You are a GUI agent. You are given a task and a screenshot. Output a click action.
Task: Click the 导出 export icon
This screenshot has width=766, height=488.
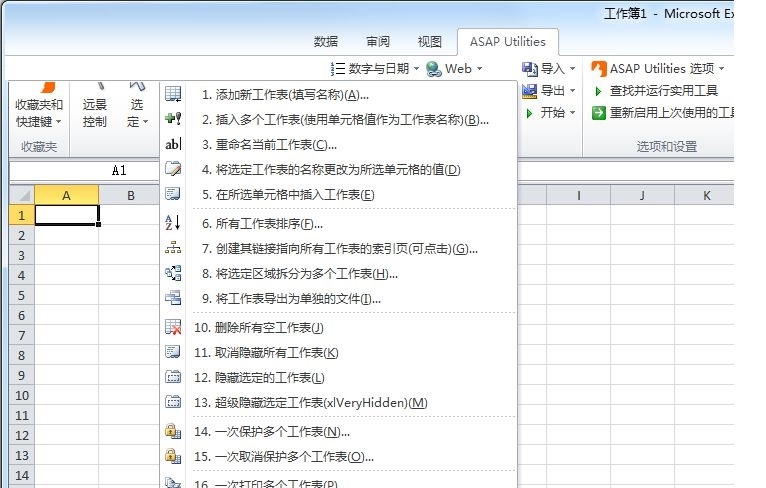(x=530, y=91)
